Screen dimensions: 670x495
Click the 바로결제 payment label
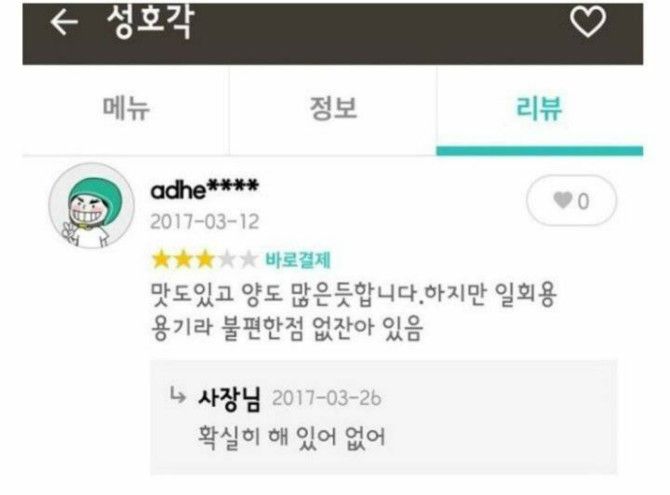click(298, 259)
